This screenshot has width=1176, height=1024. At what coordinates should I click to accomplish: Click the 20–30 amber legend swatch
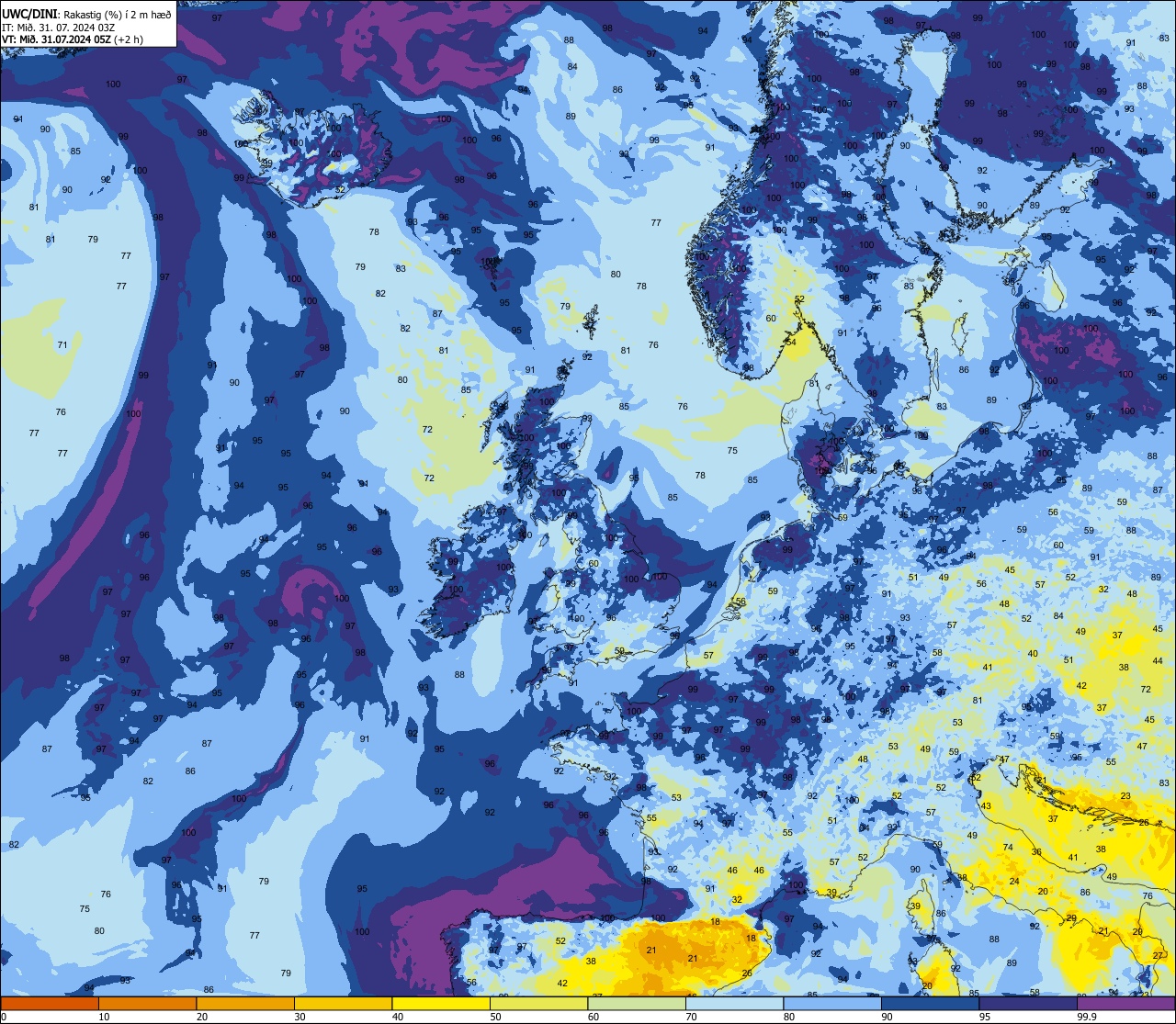pos(245,1003)
